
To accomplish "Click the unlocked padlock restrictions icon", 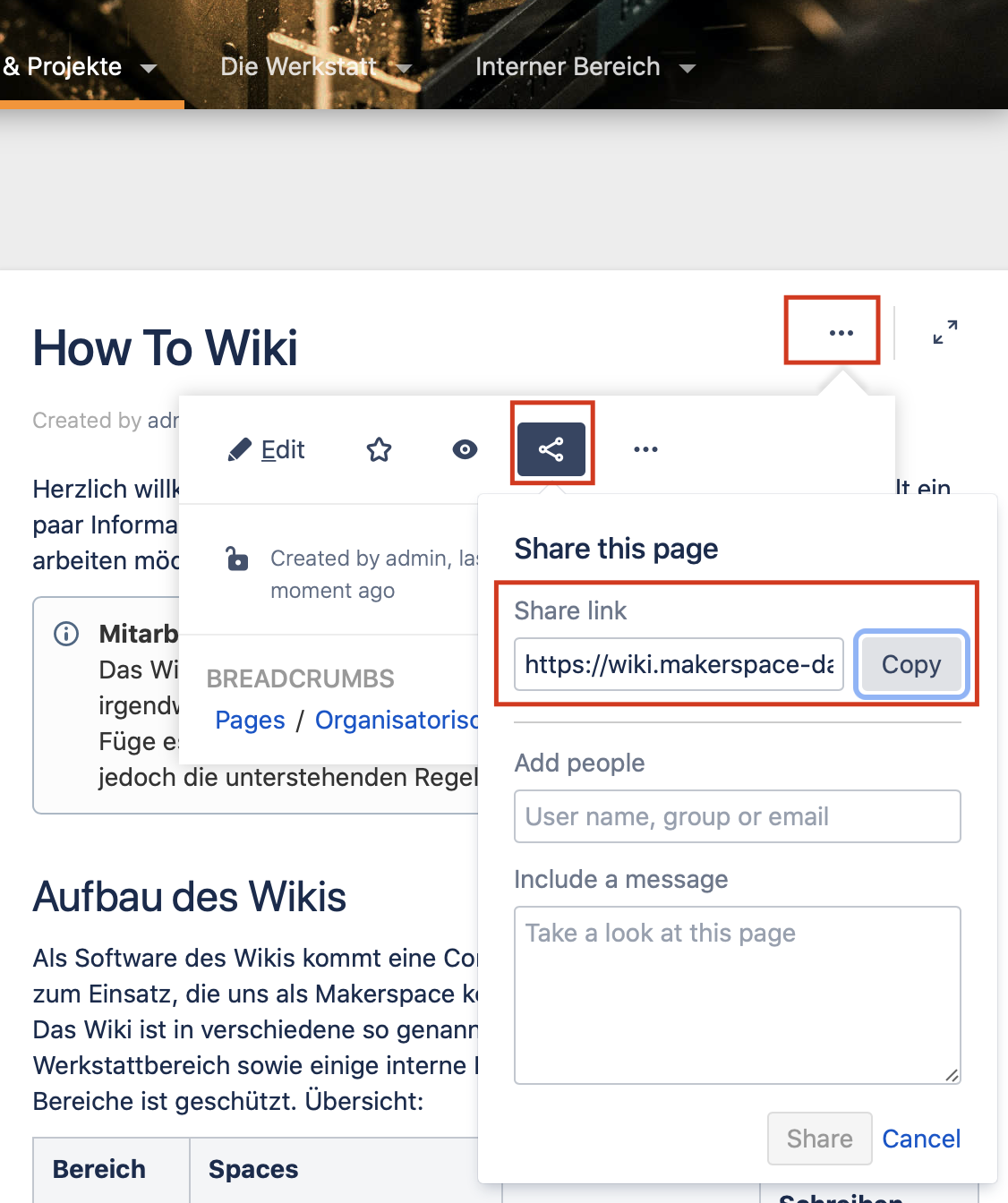I will (x=237, y=559).
